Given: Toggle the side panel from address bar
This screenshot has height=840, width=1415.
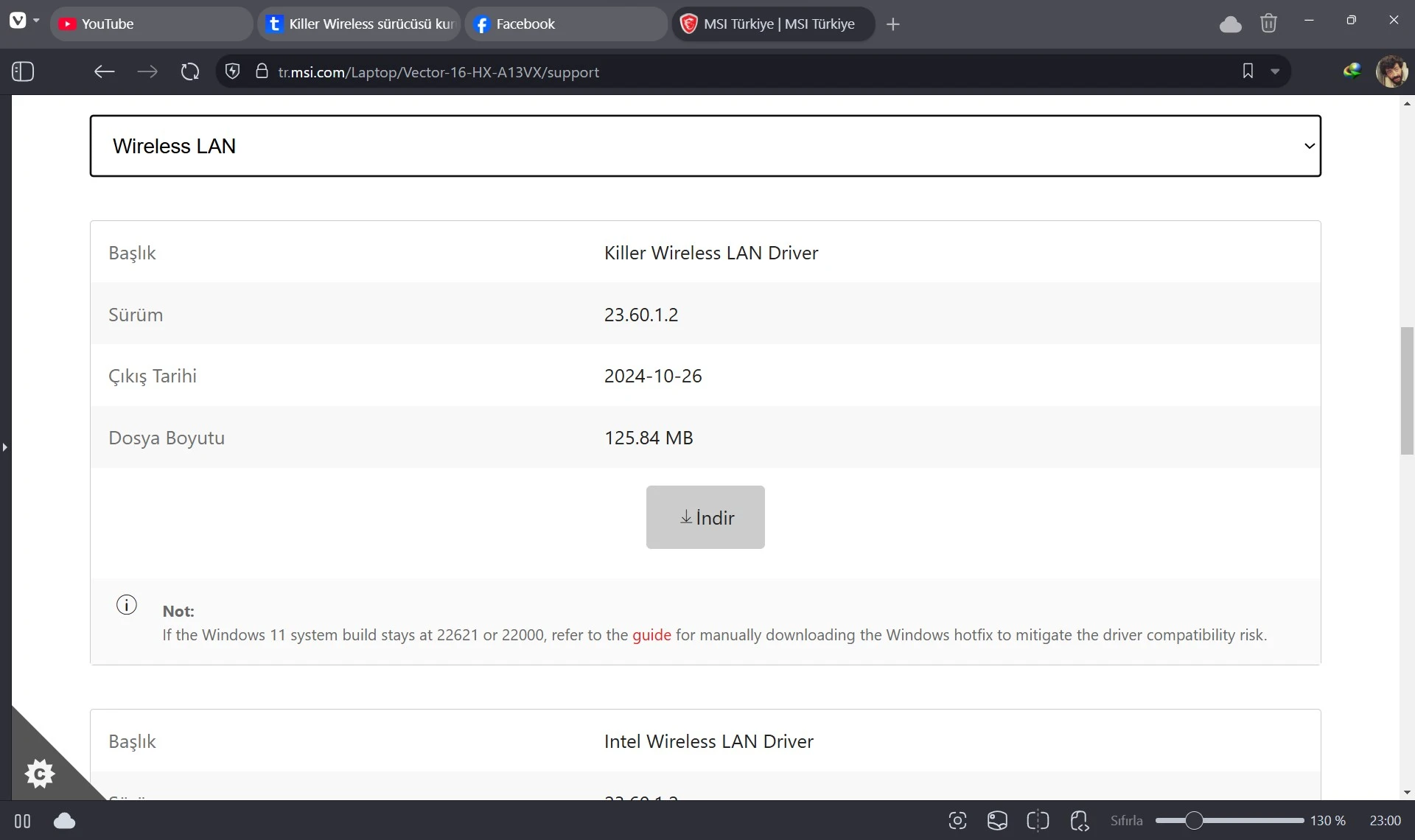Looking at the screenshot, I should click(x=23, y=71).
